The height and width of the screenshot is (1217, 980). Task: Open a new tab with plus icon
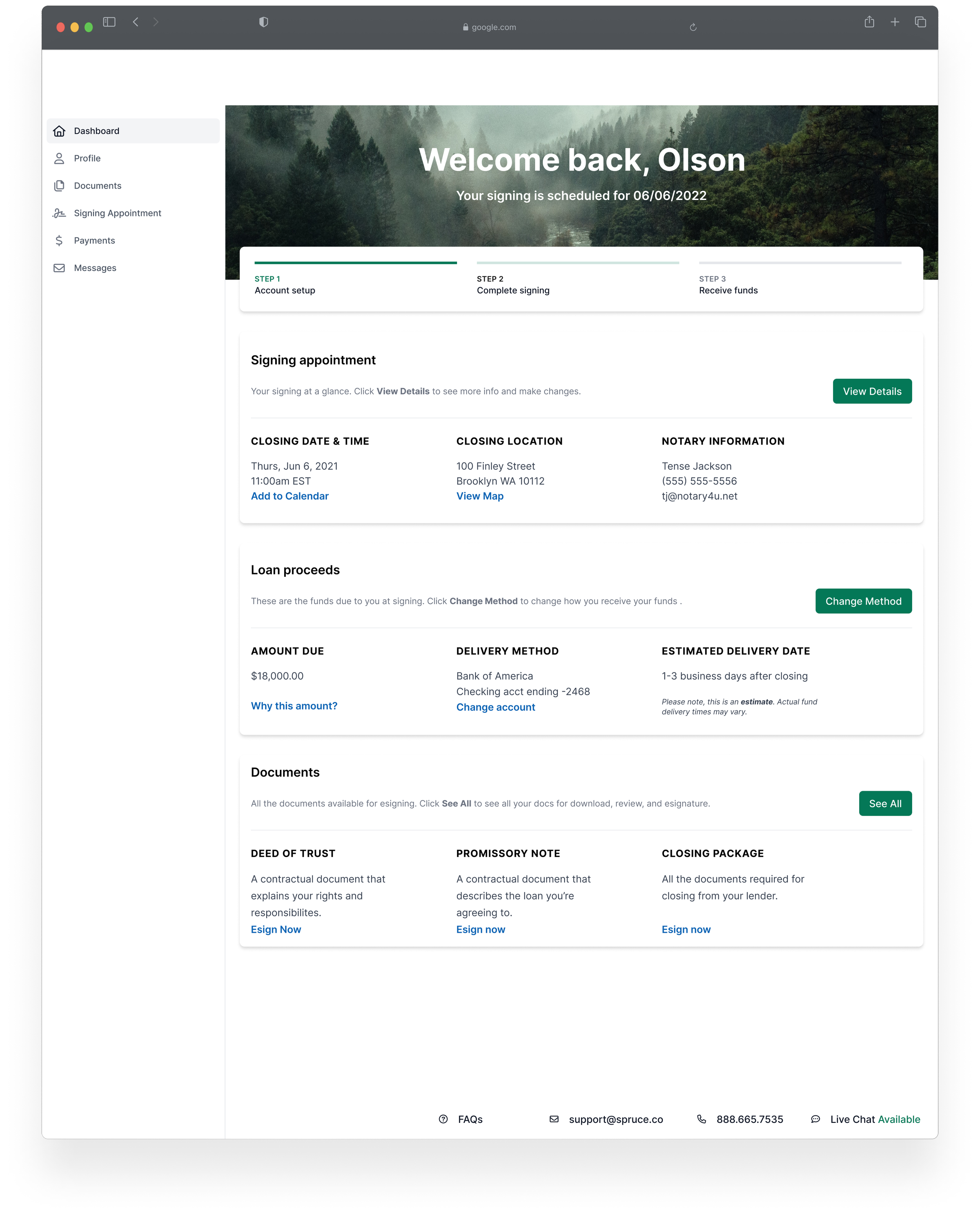[895, 22]
